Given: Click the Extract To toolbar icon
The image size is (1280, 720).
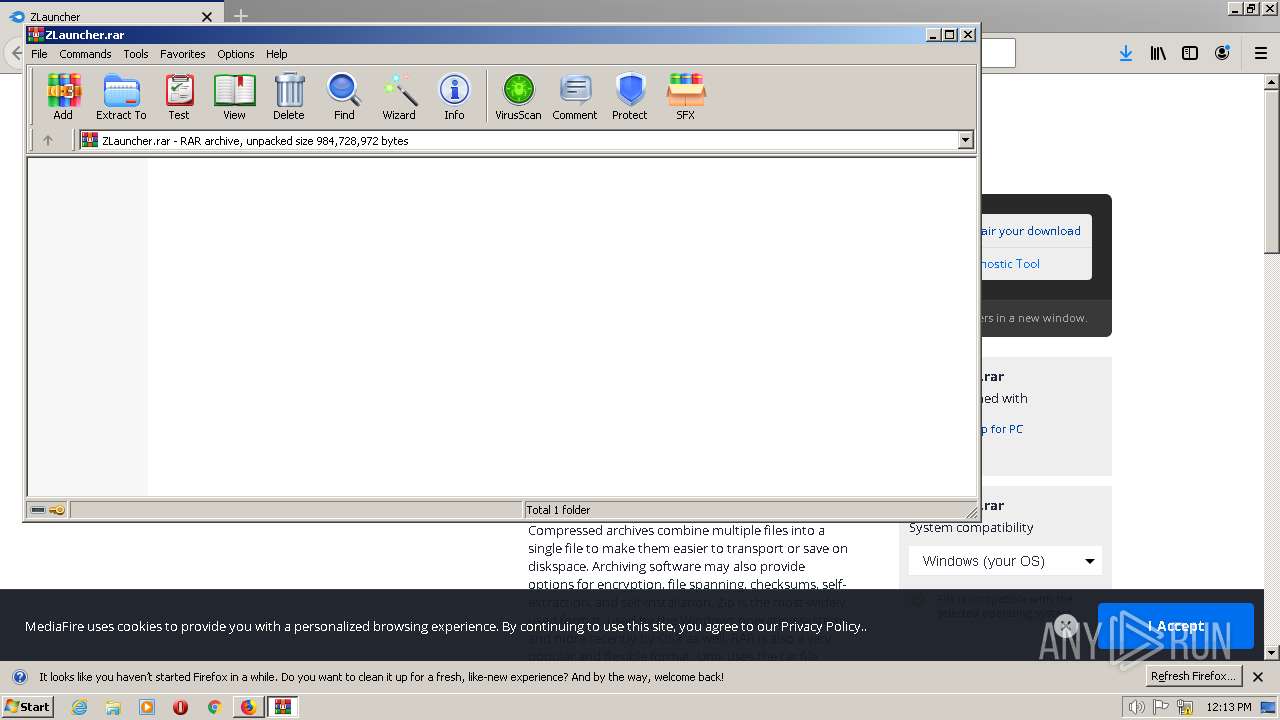Looking at the screenshot, I should click(121, 96).
